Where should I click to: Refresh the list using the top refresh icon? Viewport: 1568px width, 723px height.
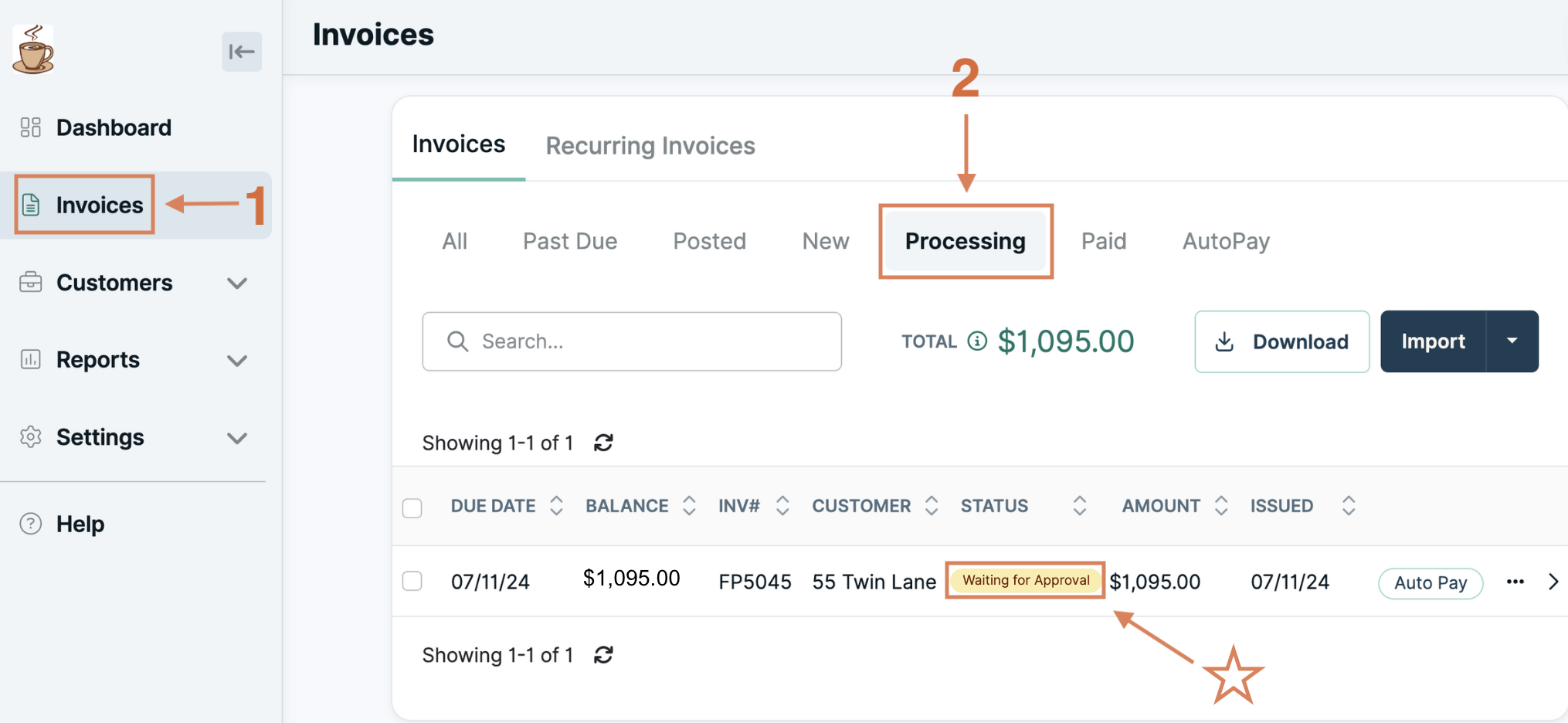tap(603, 443)
